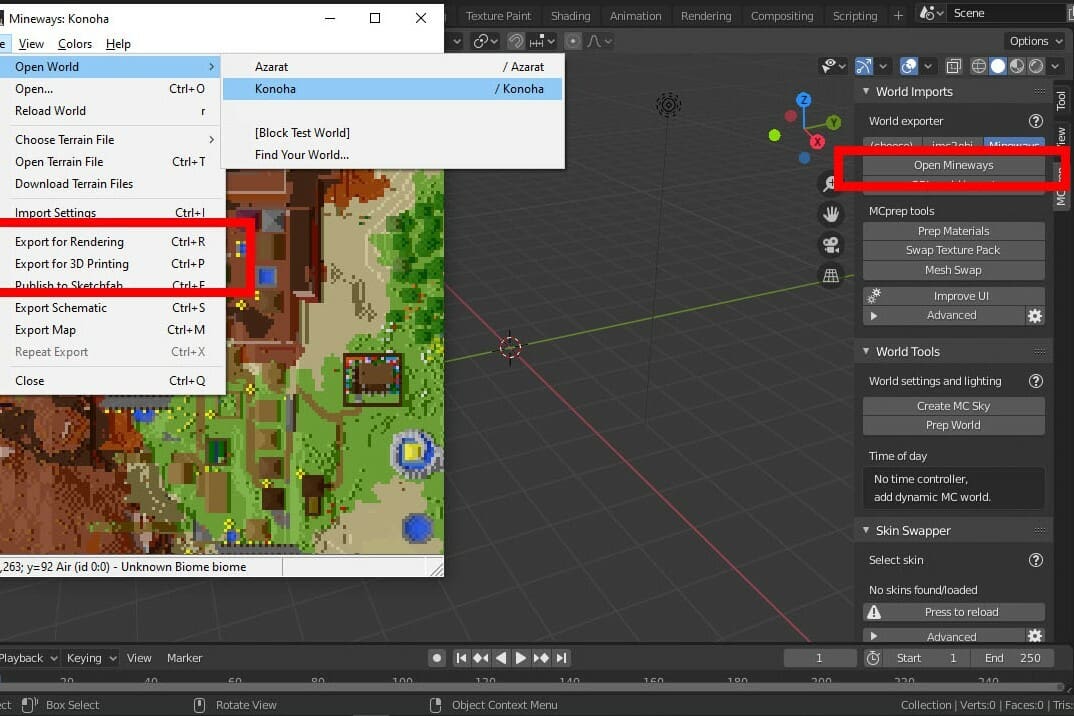Click the Y axis on the navigation gizmo
The height and width of the screenshot is (716, 1074).
(x=833, y=123)
